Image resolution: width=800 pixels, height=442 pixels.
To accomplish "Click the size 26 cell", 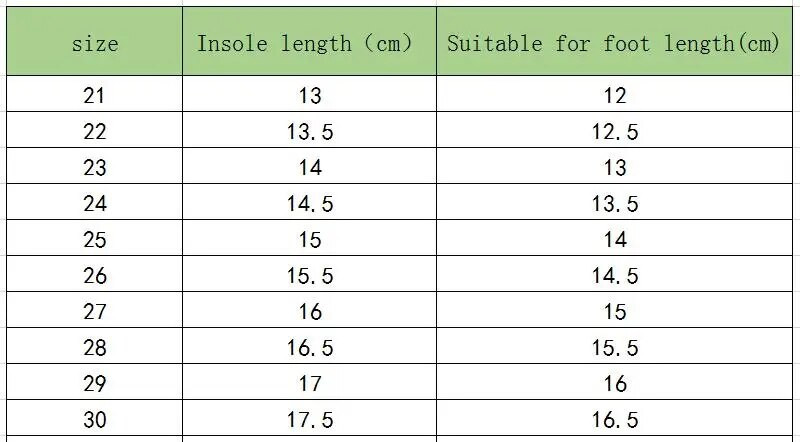I will click(95, 276).
